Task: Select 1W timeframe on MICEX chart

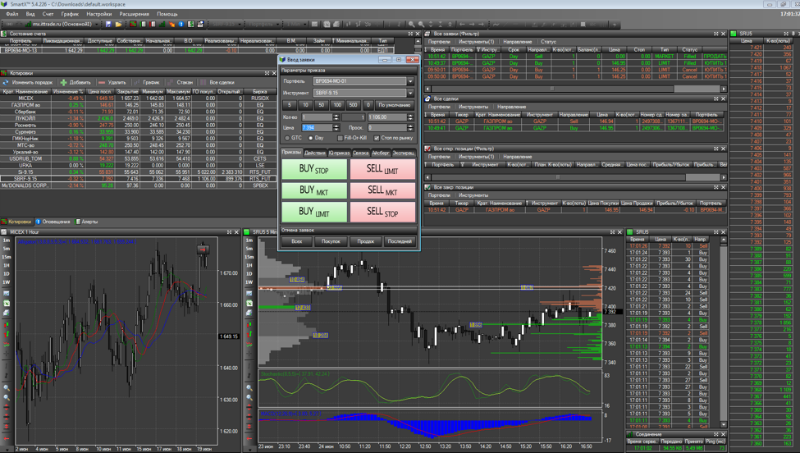Action: 6,282
